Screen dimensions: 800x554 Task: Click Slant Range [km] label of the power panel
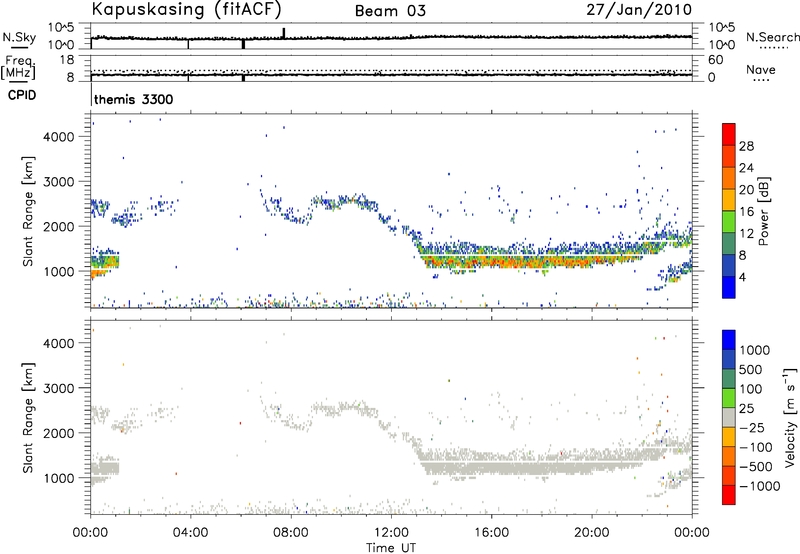tap(28, 211)
